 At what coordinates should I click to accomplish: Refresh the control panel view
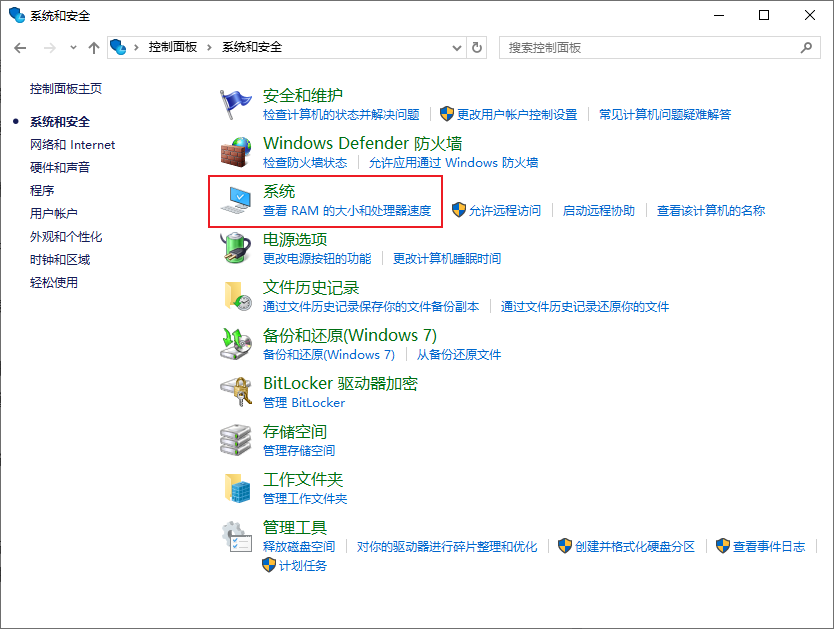click(x=477, y=48)
